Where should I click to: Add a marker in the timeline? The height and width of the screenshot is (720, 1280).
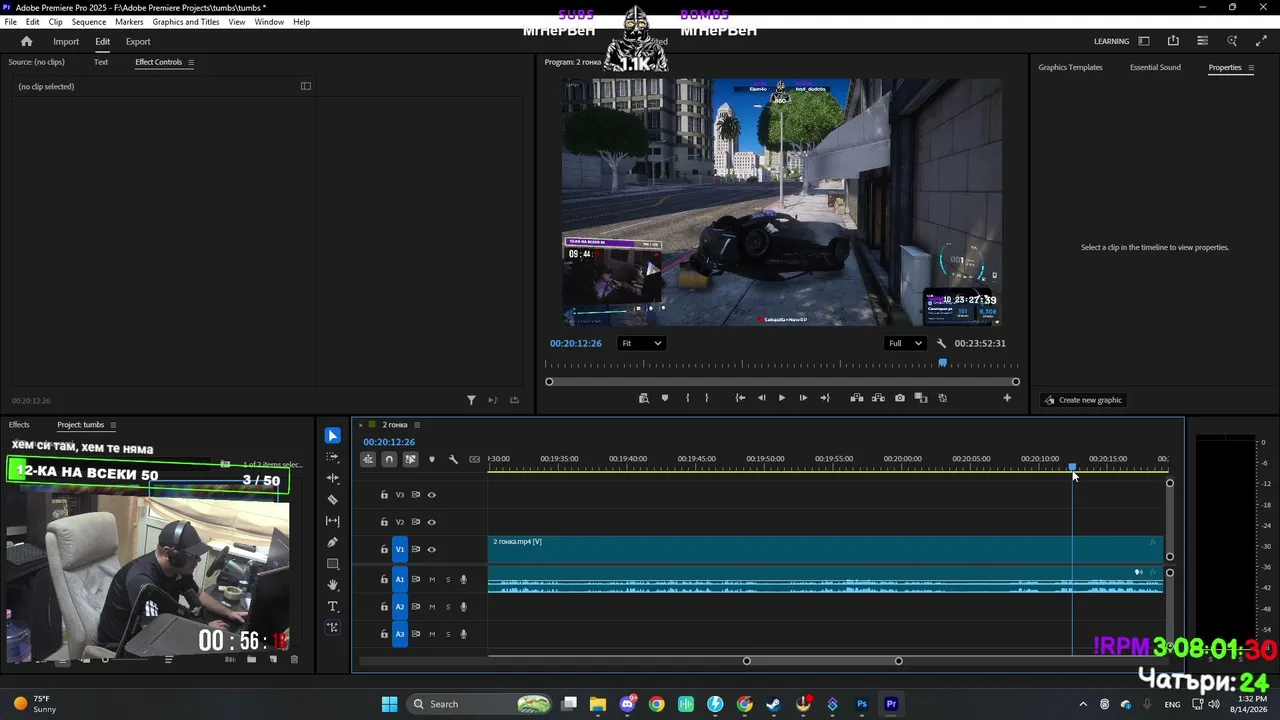432,459
